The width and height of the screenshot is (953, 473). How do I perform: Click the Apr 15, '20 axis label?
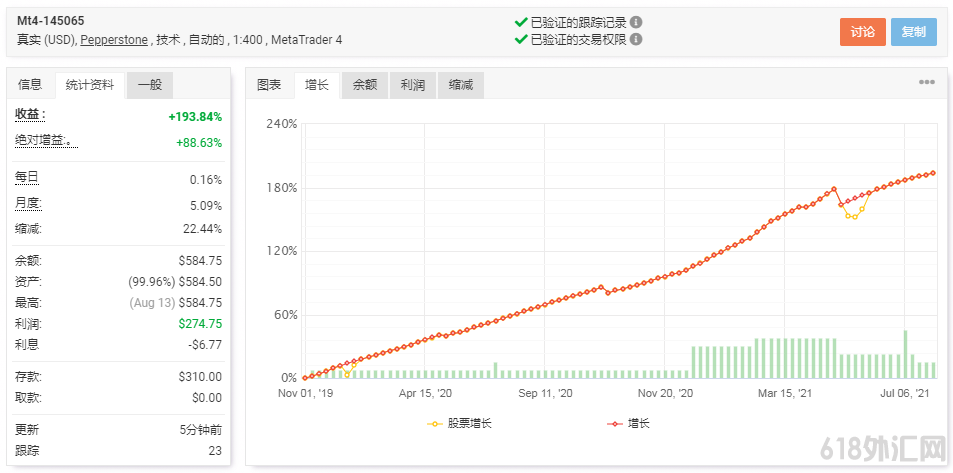[x=425, y=393]
